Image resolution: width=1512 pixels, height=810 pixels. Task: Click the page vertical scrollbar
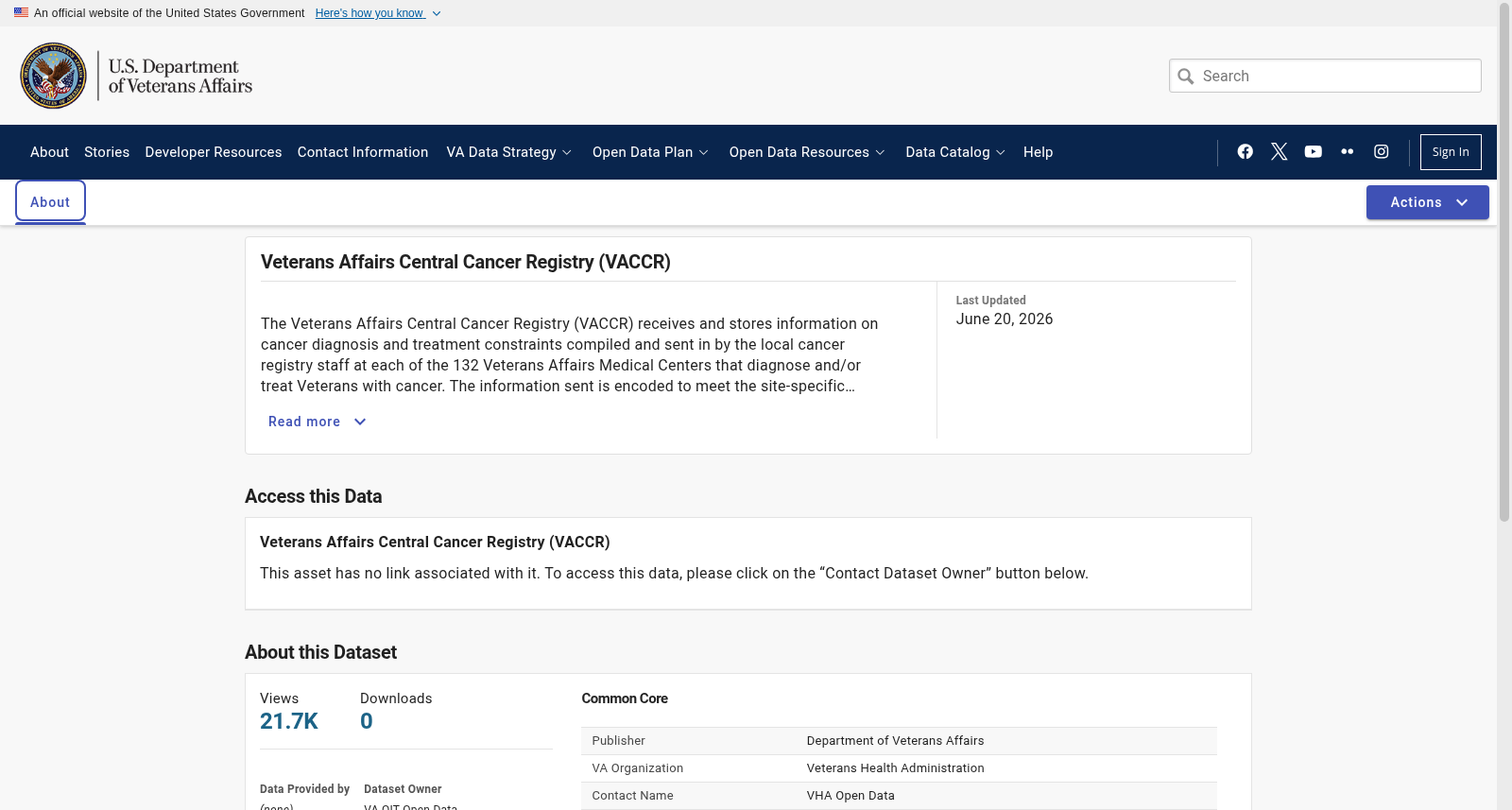1504,261
